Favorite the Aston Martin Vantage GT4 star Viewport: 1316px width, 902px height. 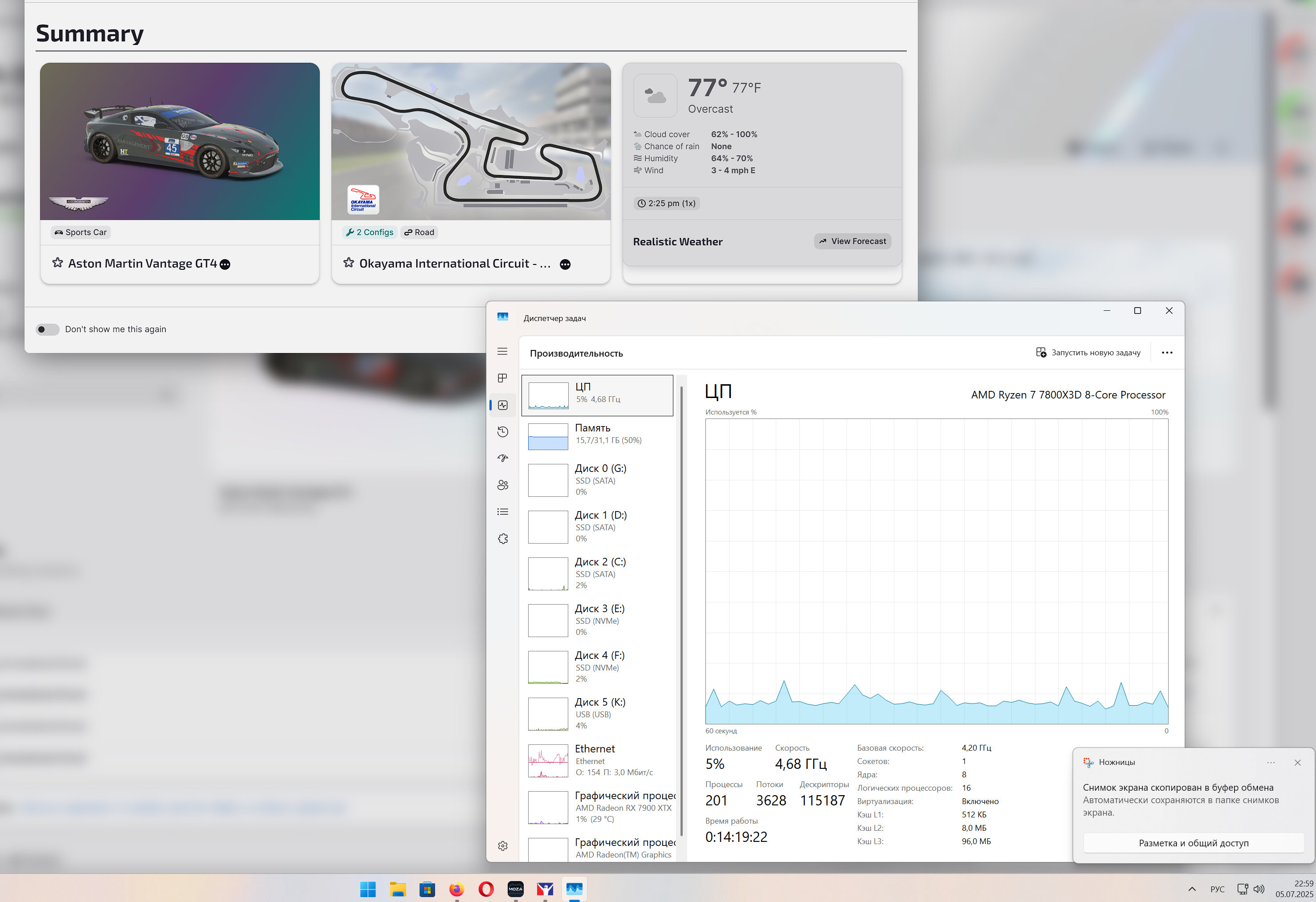pos(58,263)
